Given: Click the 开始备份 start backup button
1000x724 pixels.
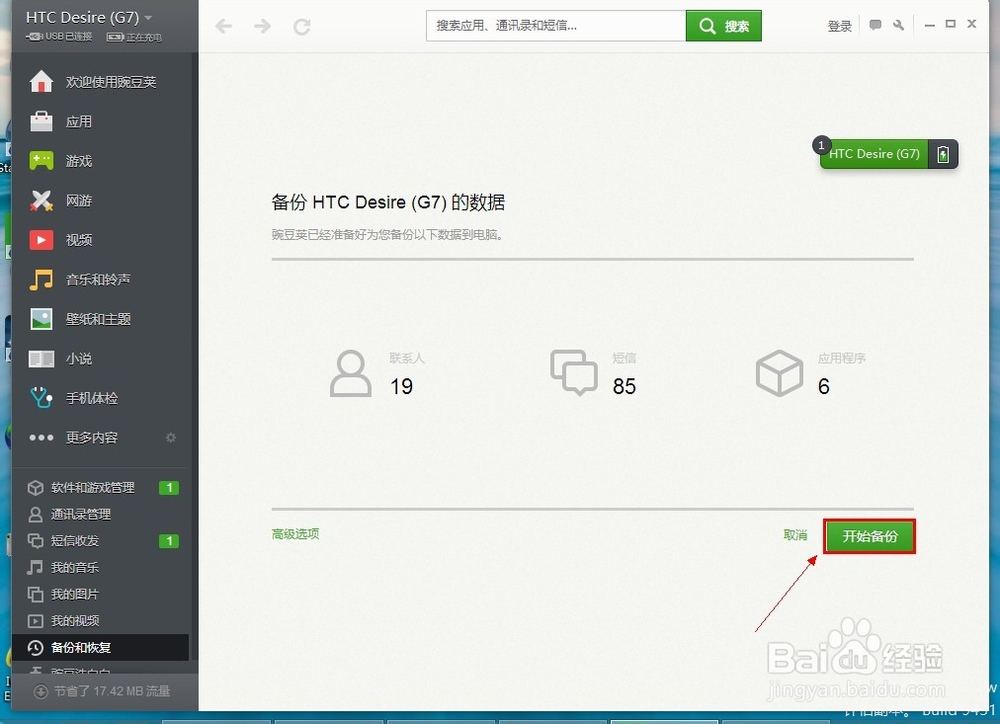Looking at the screenshot, I should click(869, 536).
